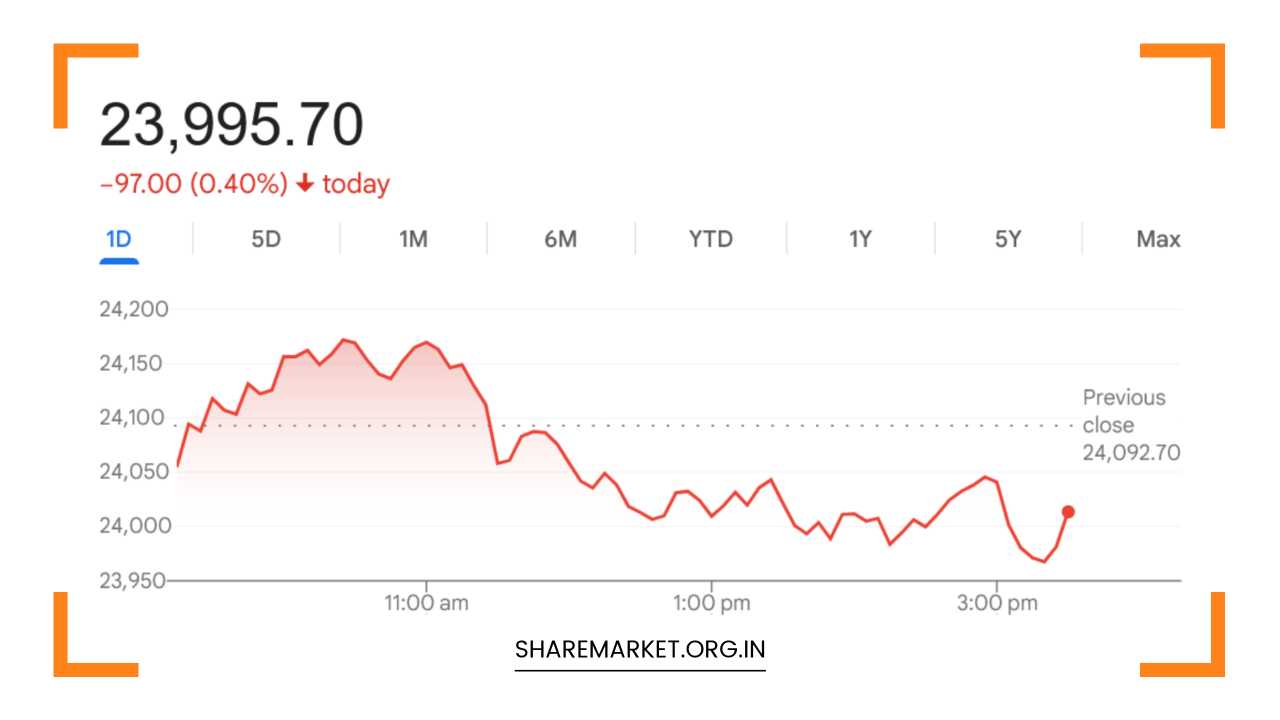Select the 1D time range tab

pos(119,239)
